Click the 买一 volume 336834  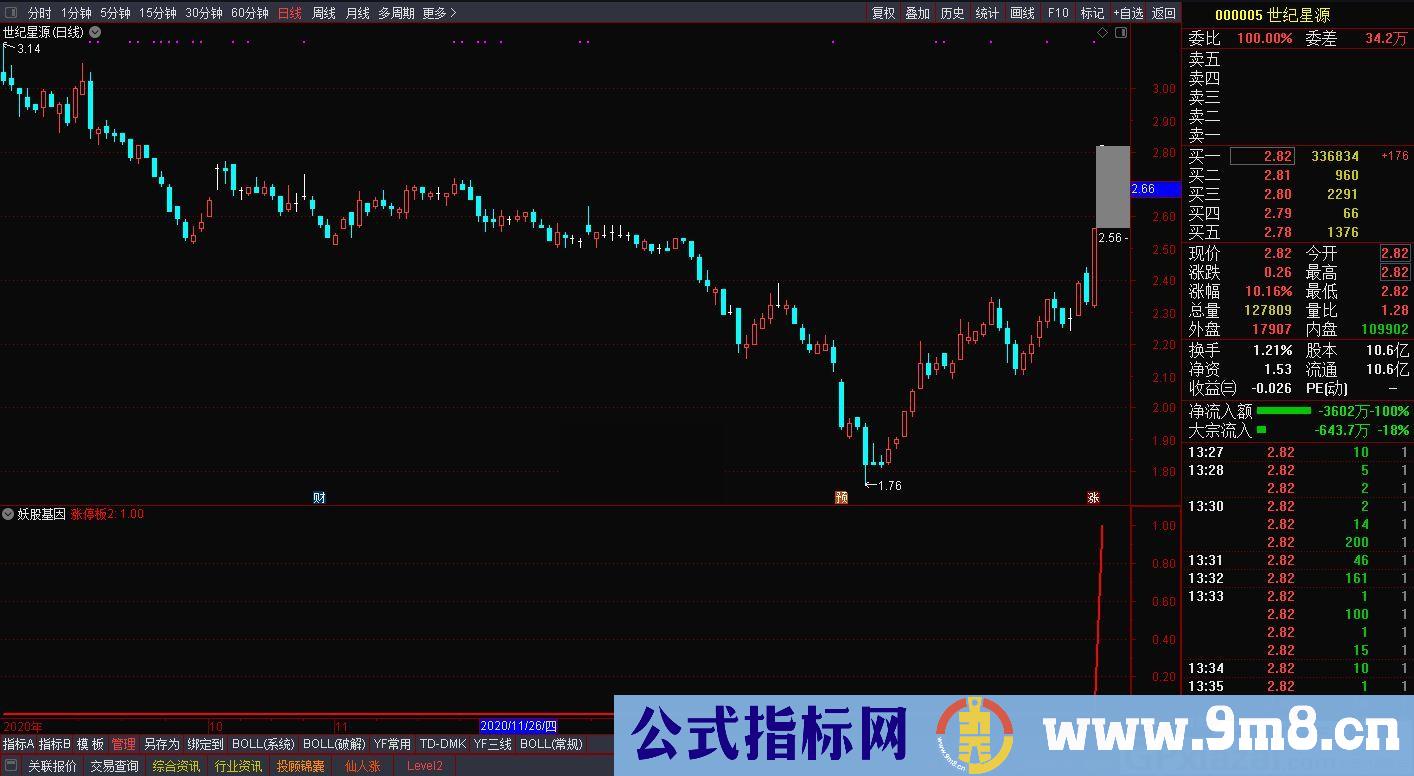(x=1334, y=156)
